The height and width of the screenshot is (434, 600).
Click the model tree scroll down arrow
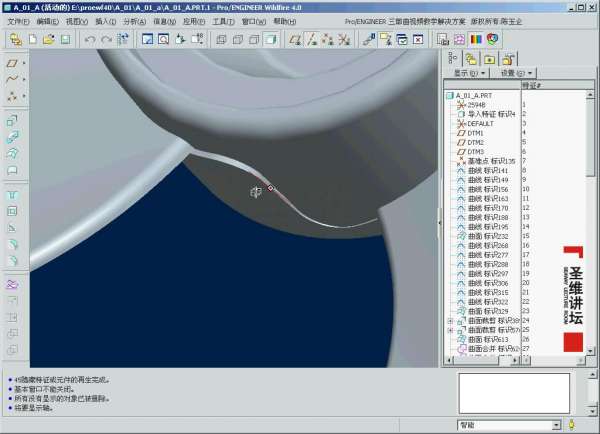590,350
